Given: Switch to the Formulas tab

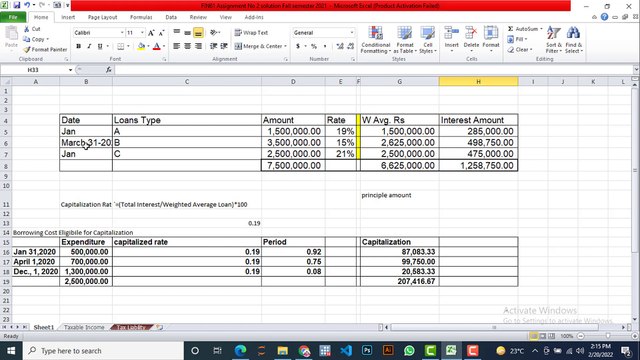Looking at the screenshot, I should point(141,17).
